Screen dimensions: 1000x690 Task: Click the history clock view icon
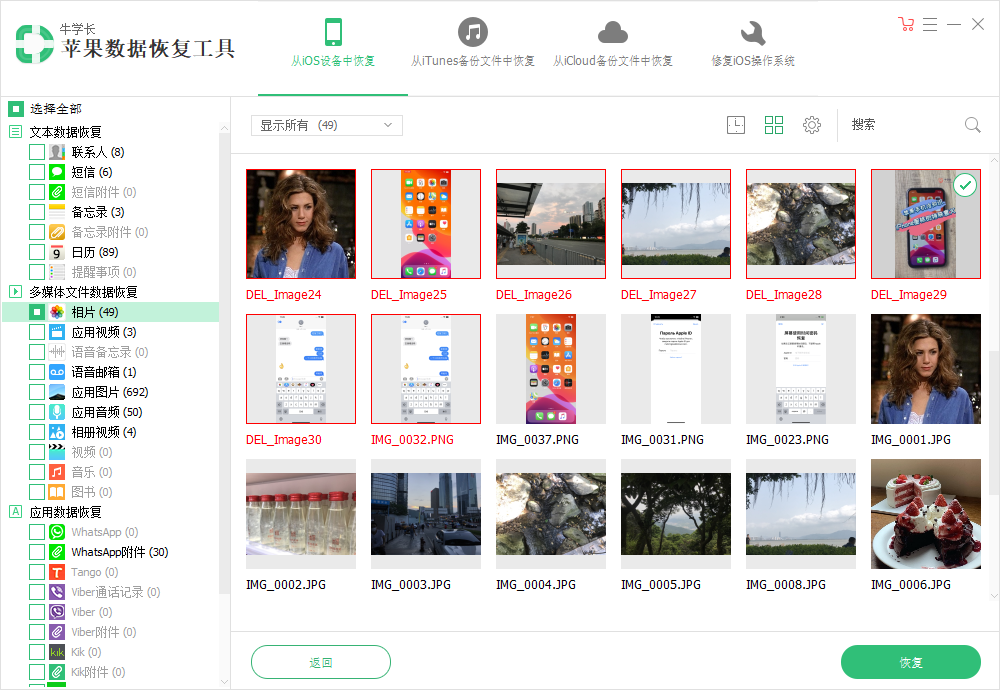[736, 125]
